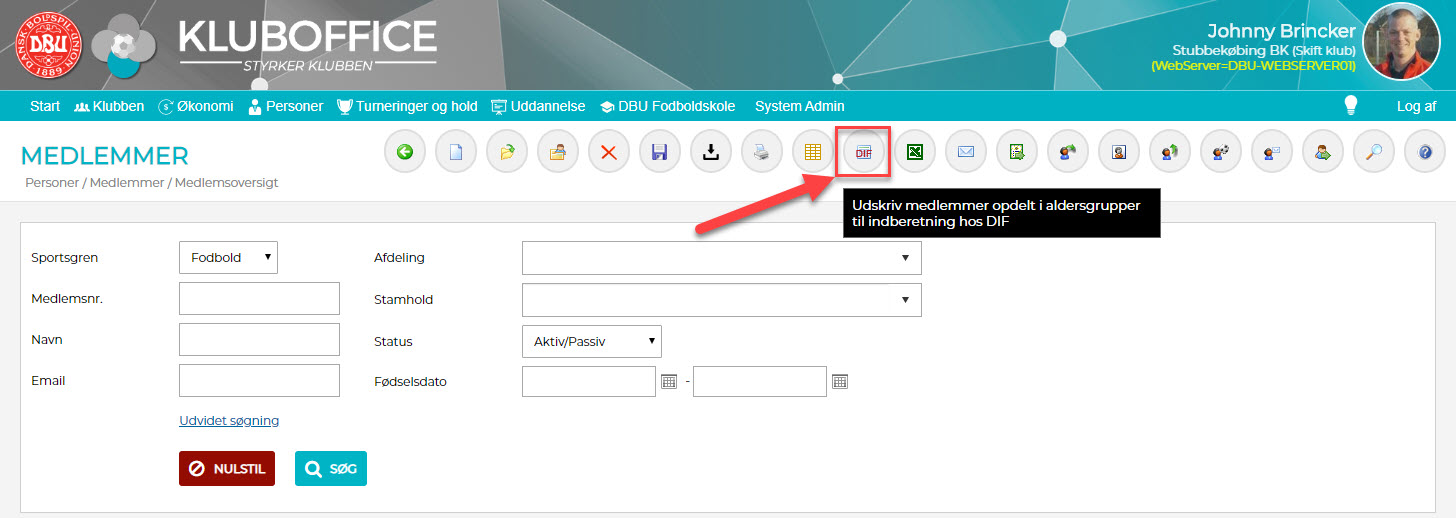
Task: Click the new blank document icon
Action: 456,153
